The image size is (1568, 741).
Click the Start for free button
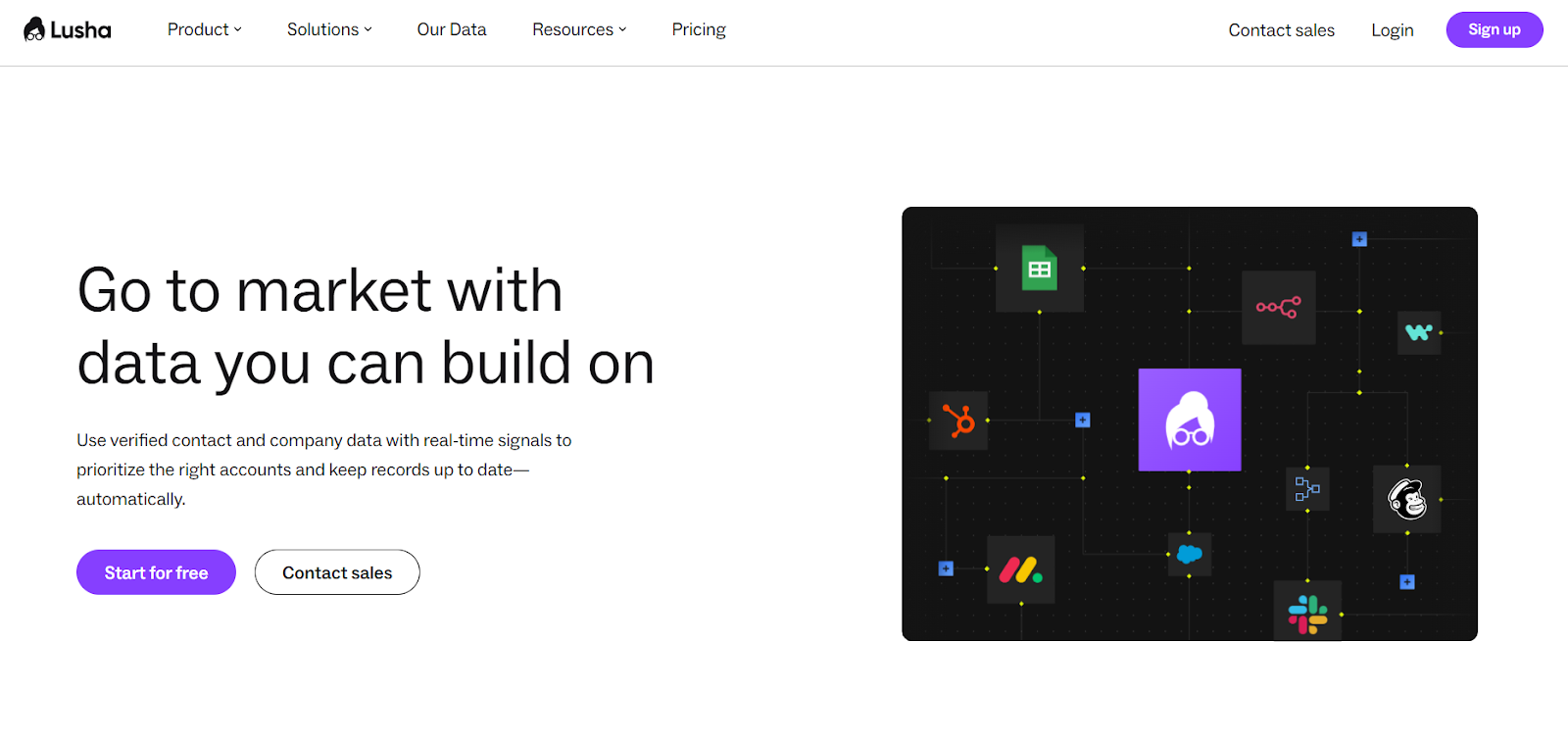156,572
